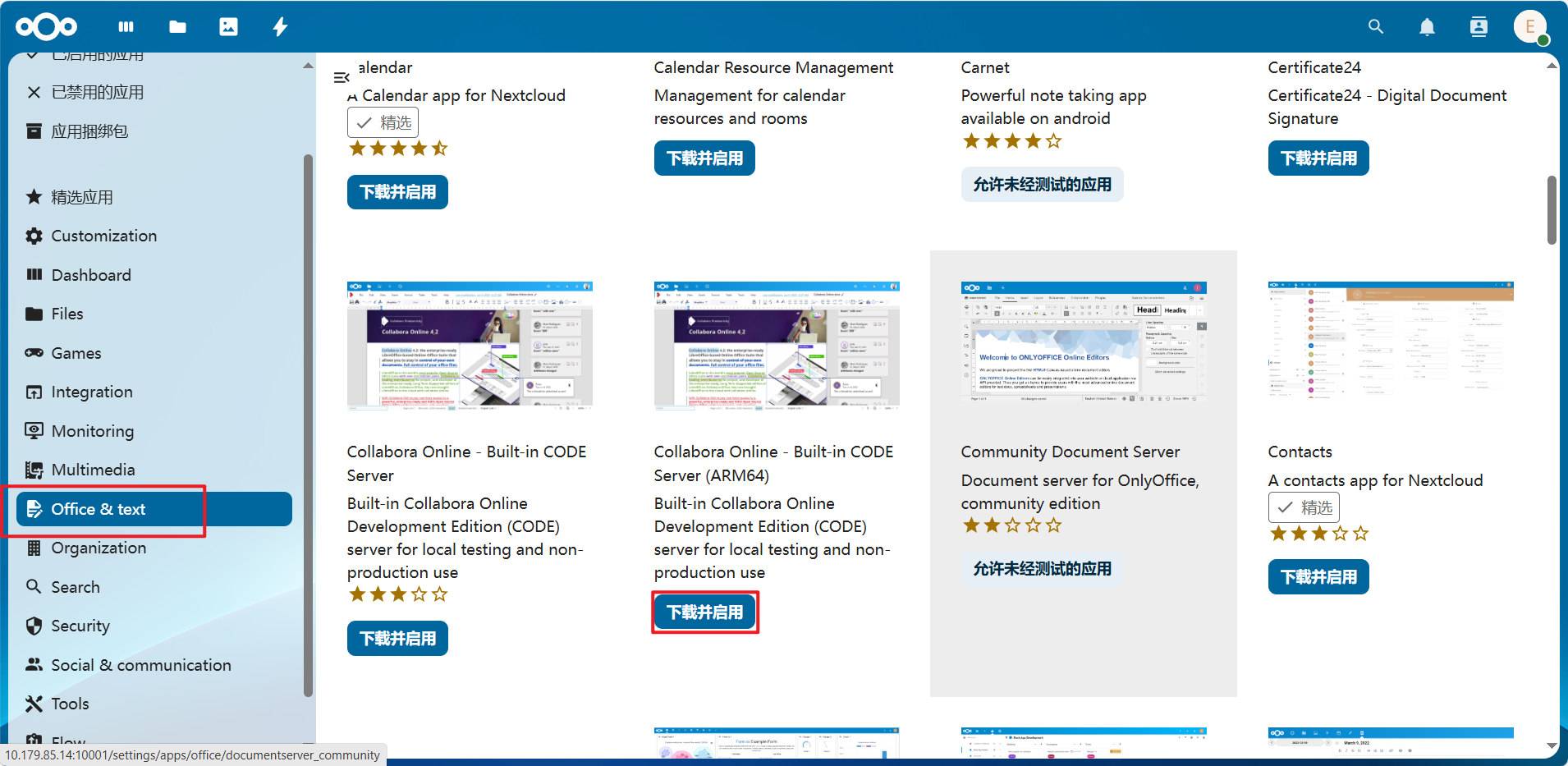Image resolution: width=1568 pixels, height=766 pixels.
Task: Allow untested apps for Community Document Server
Action: pos(1042,569)
